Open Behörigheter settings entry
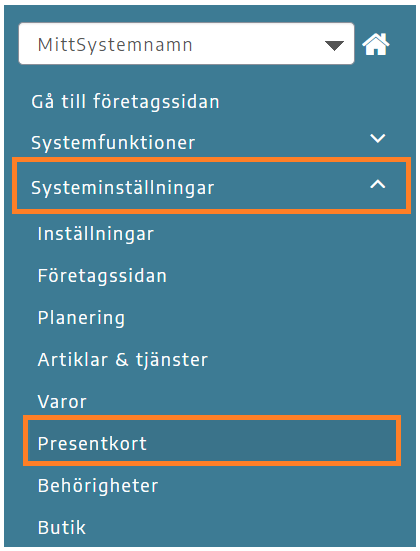The height and width of the screenshot is (551, 420). [x=98, y=486]
